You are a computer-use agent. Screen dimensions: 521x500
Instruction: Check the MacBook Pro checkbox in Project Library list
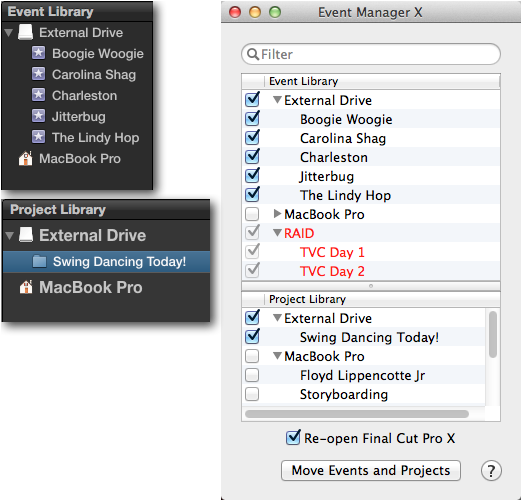(252, 356)
